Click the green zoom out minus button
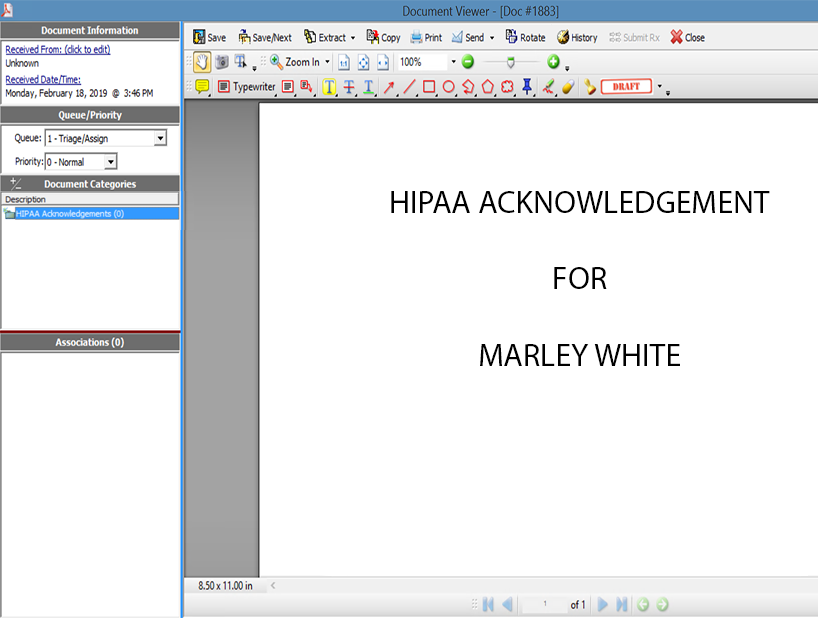Screen dimensions: 818x618 [468, 62]
